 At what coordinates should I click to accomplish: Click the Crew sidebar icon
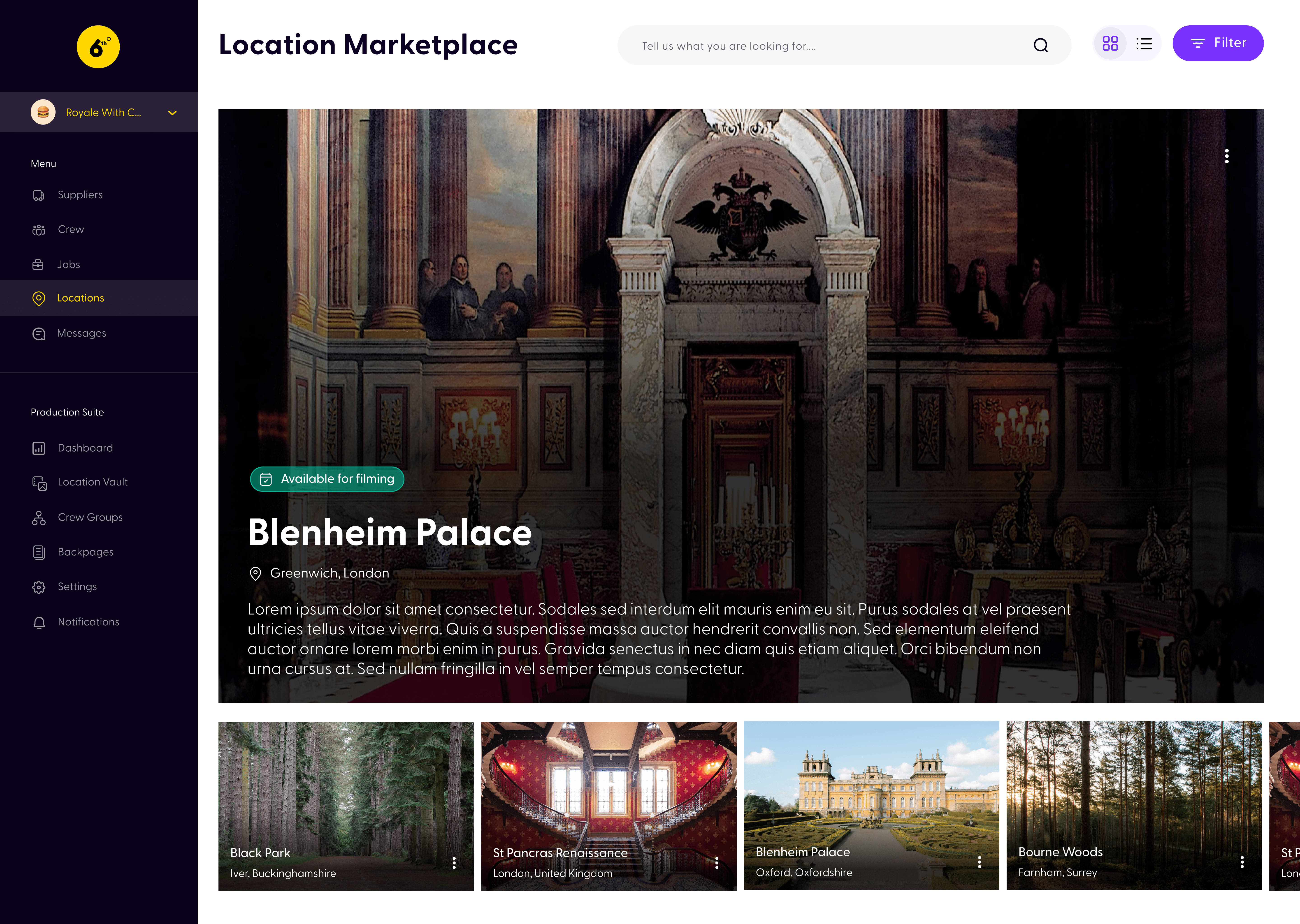click(x=39, y=230)
